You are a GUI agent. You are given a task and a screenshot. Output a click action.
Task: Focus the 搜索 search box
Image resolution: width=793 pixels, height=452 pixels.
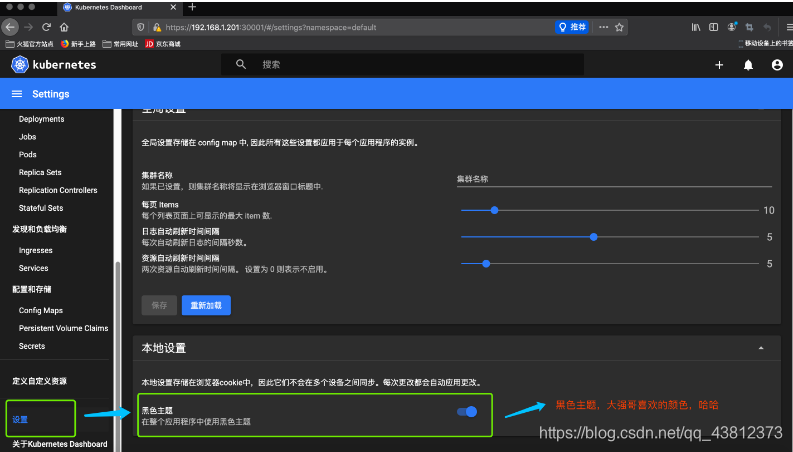tap(402, 64)
